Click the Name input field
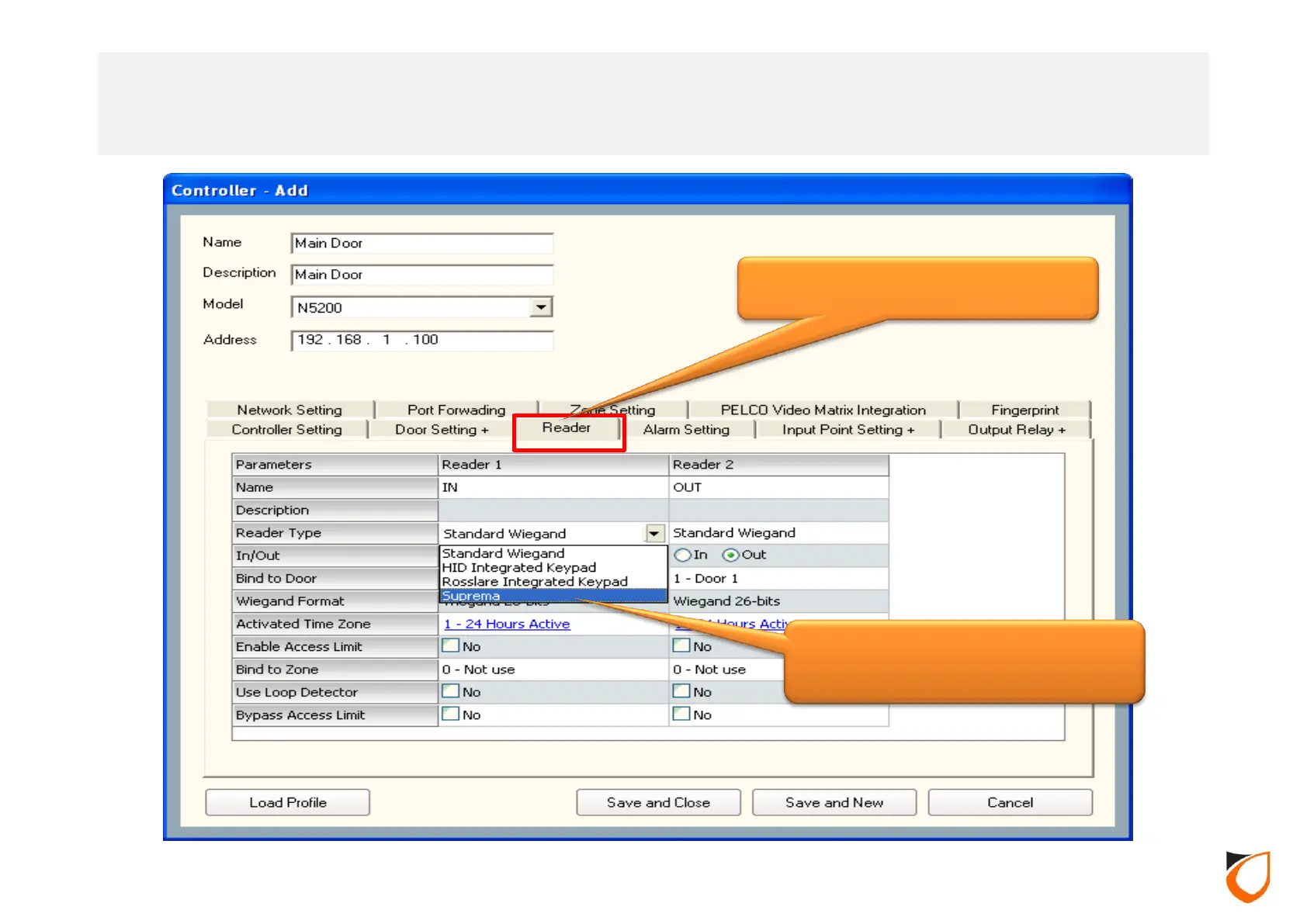Viewport: 1307px width, 924px height. pos(421,243)
